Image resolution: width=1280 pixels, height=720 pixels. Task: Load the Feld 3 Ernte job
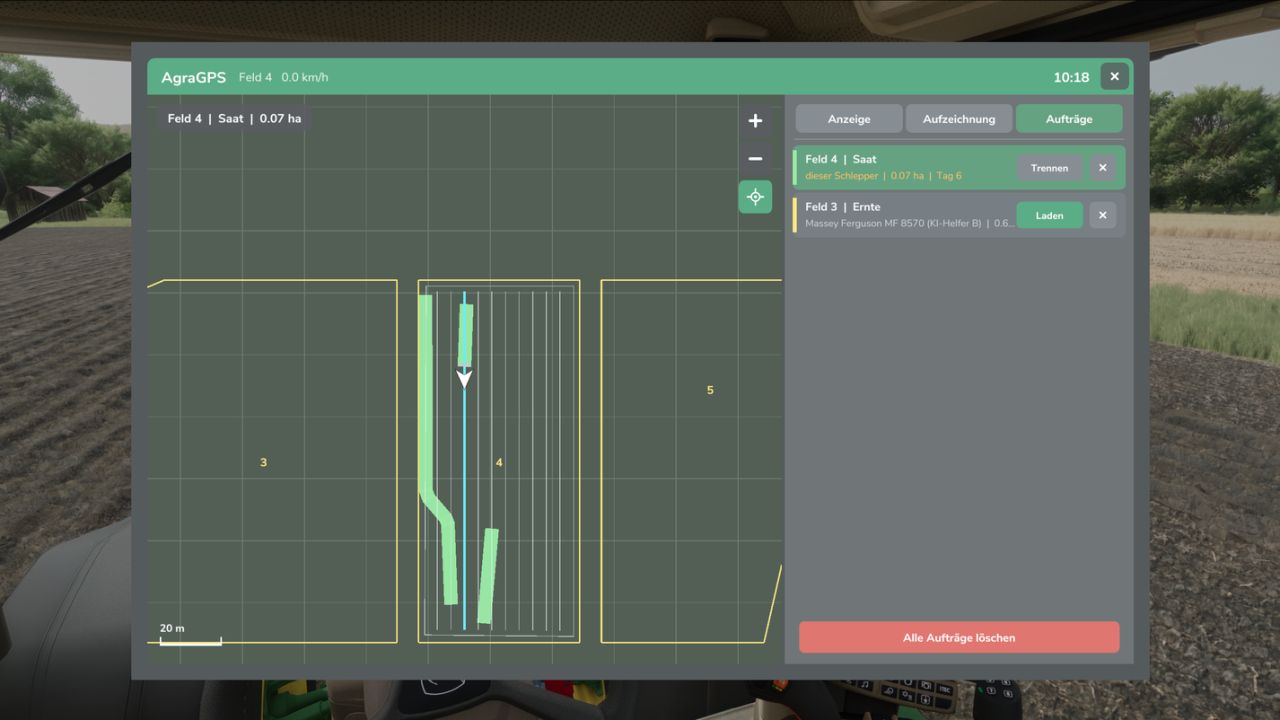tap(1049, 215)
